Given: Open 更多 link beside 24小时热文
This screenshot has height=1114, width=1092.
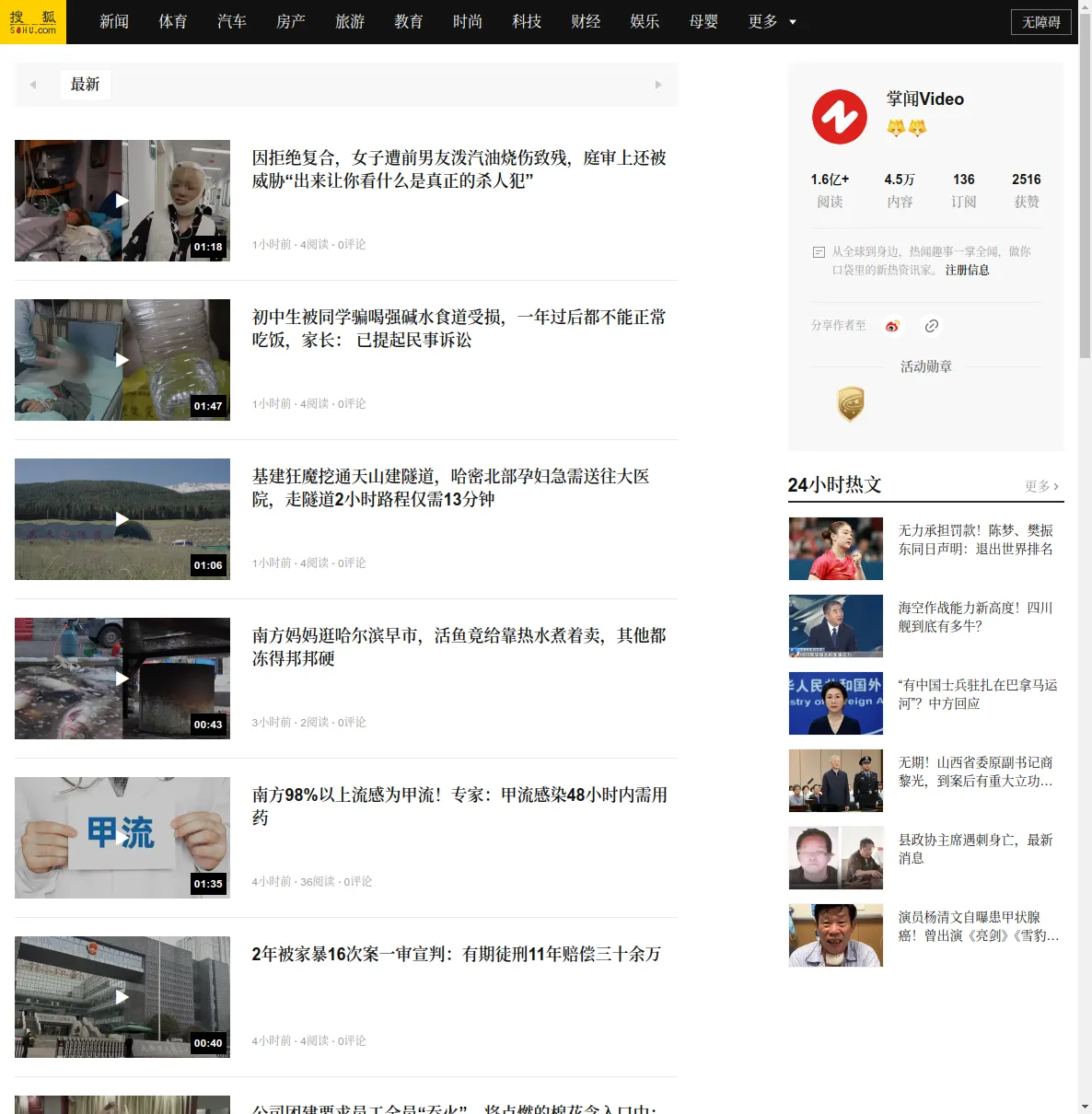Looking at the screenshot, I should [1042, 486].
